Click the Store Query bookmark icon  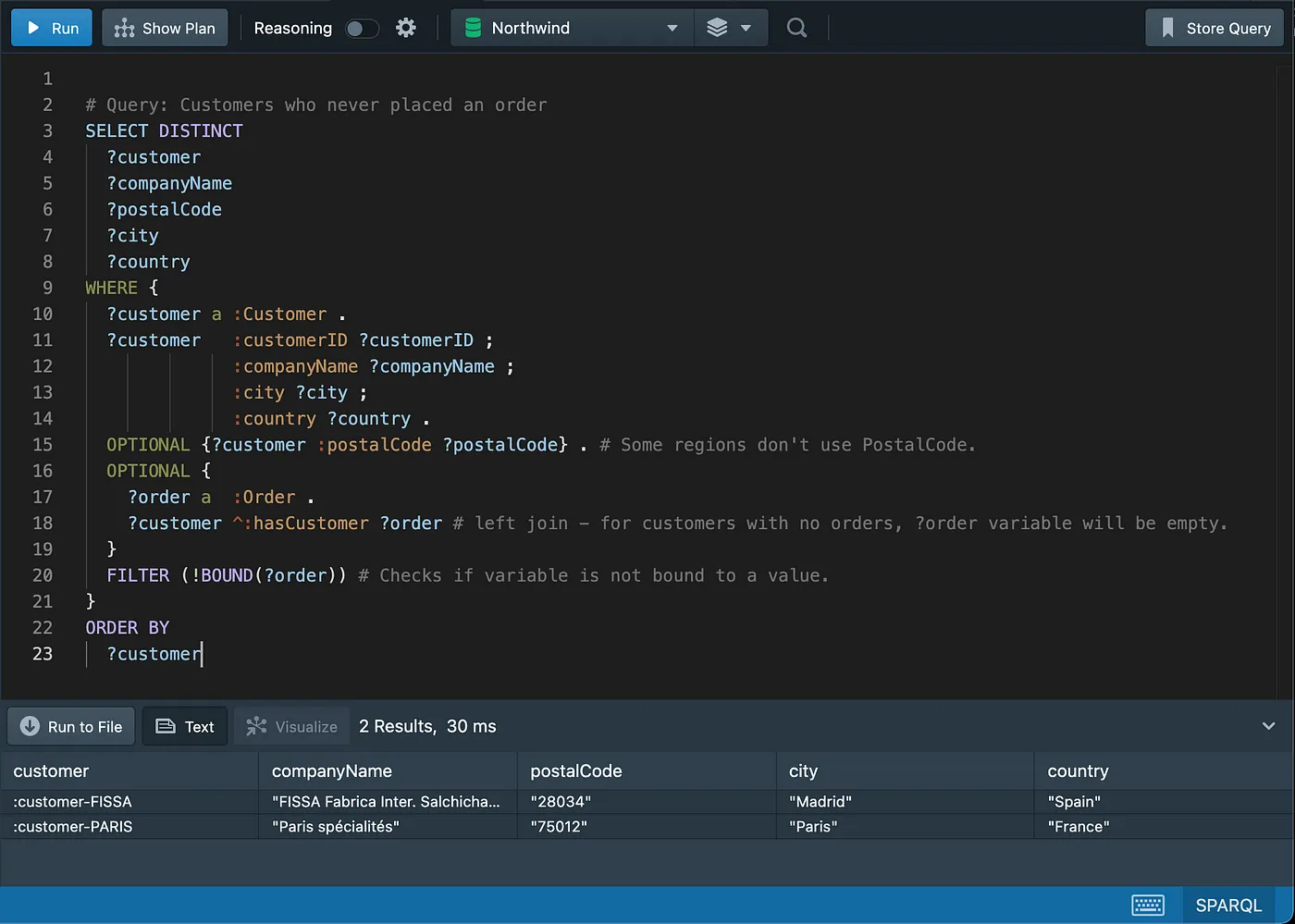click(x=1167, y=28)
